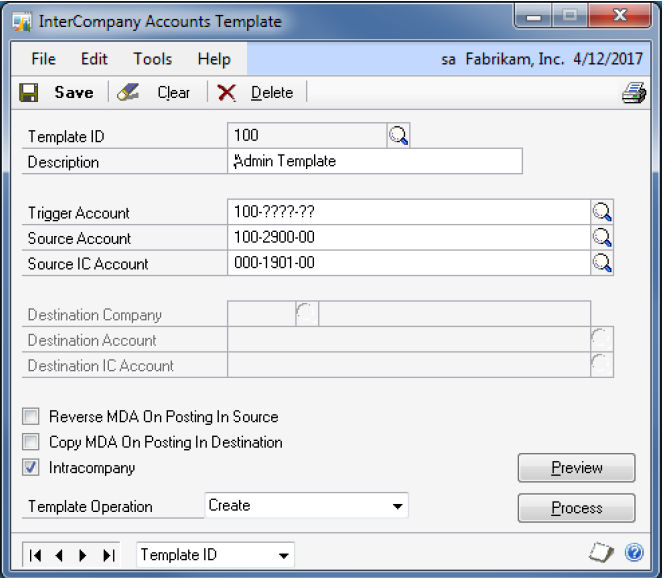
Task: Enable Reverse MDA On Posting In Source
Action: point(31,416)
